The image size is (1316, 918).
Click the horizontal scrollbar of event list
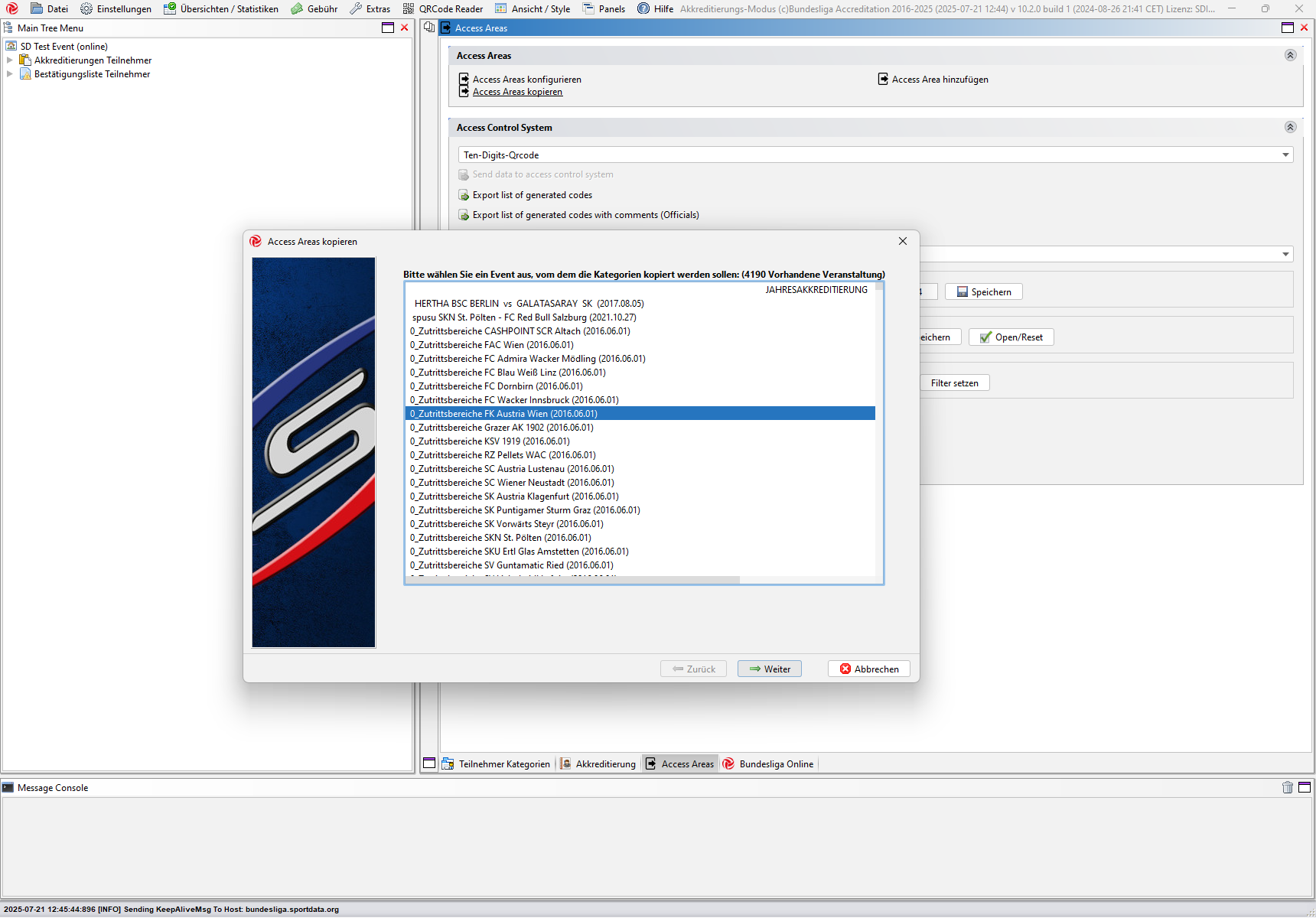tap(572, 580)
